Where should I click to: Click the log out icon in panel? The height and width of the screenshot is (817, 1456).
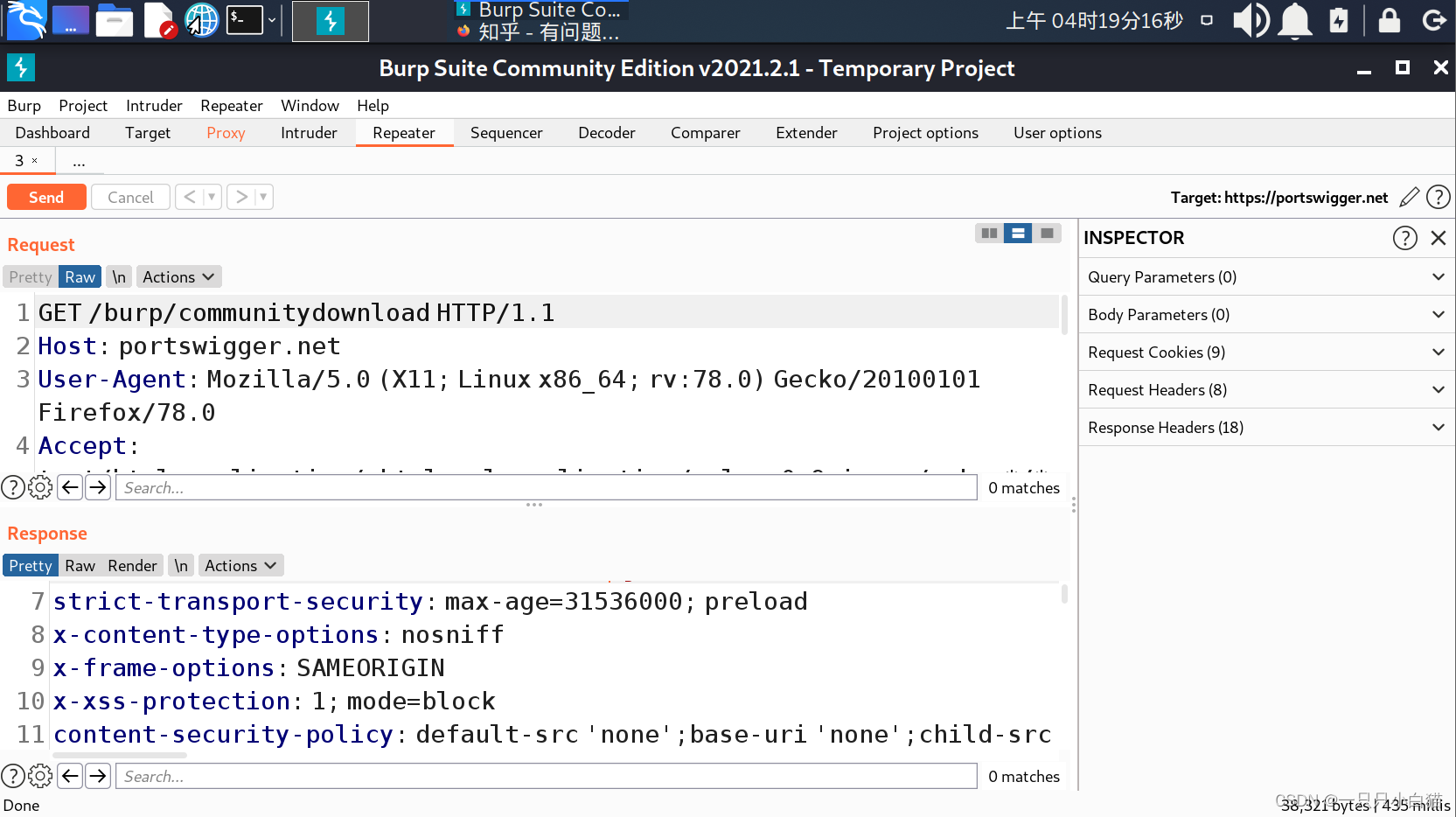point(1434,20)
